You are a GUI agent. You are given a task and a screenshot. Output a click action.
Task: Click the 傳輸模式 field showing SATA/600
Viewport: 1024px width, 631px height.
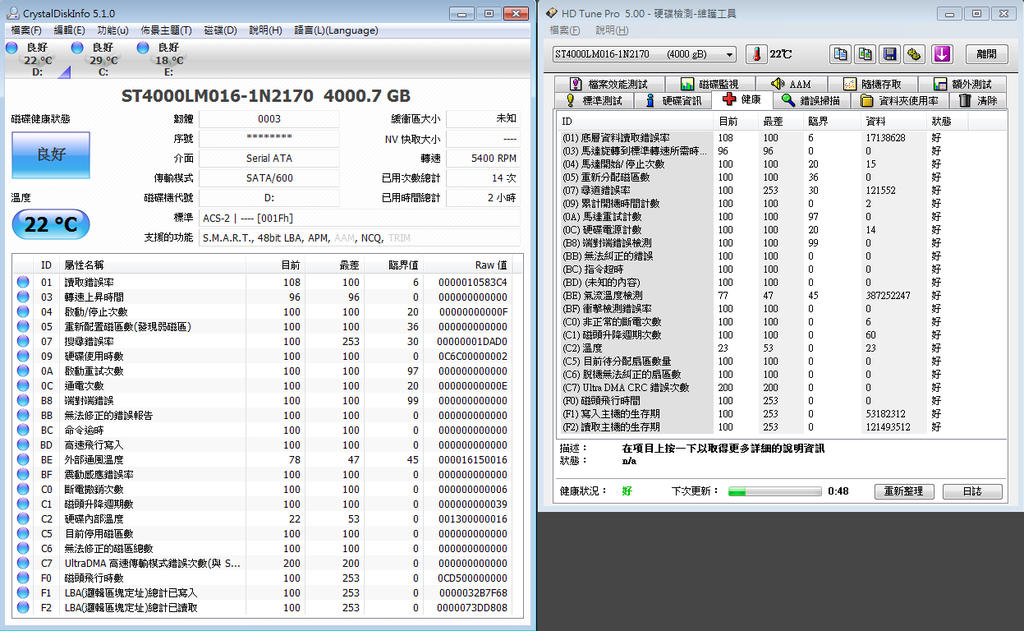point(269,178)
